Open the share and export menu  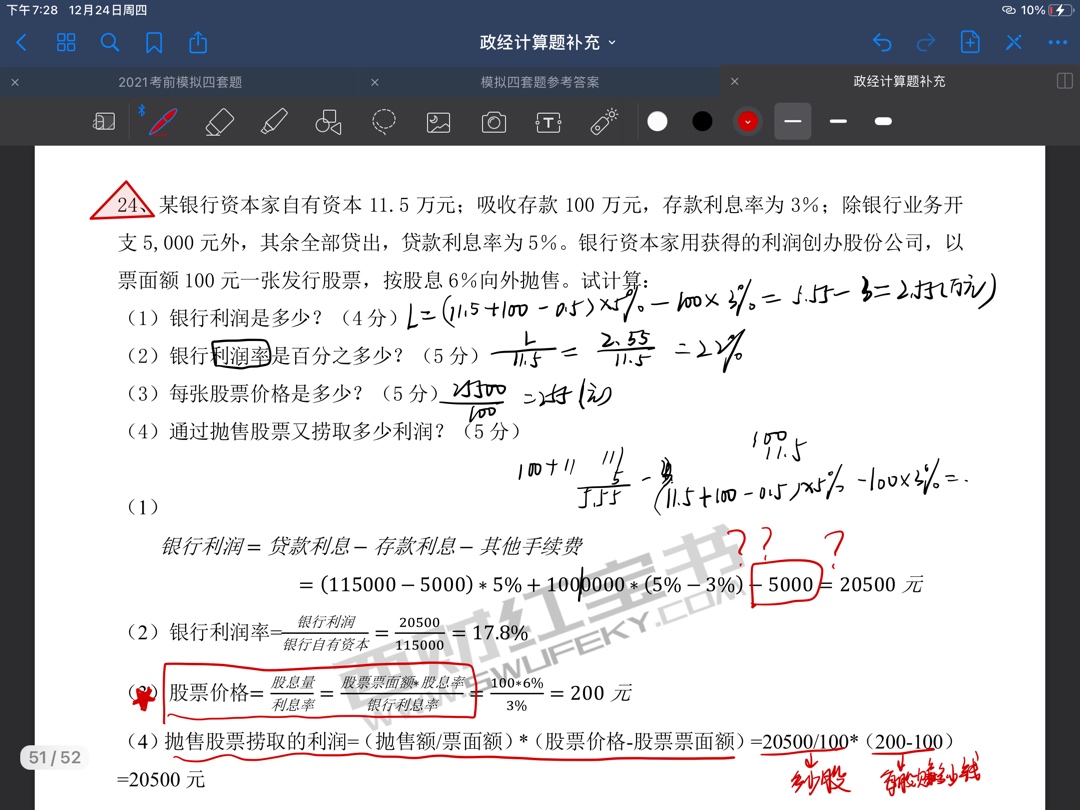pyautogui.click(x=198, y=42)
